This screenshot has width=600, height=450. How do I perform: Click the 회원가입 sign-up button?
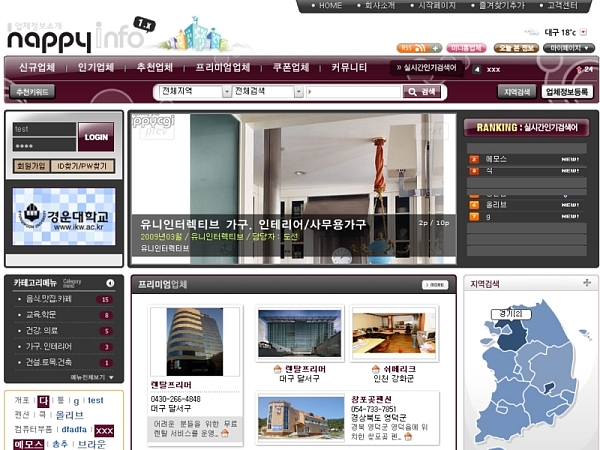point(30,165)
